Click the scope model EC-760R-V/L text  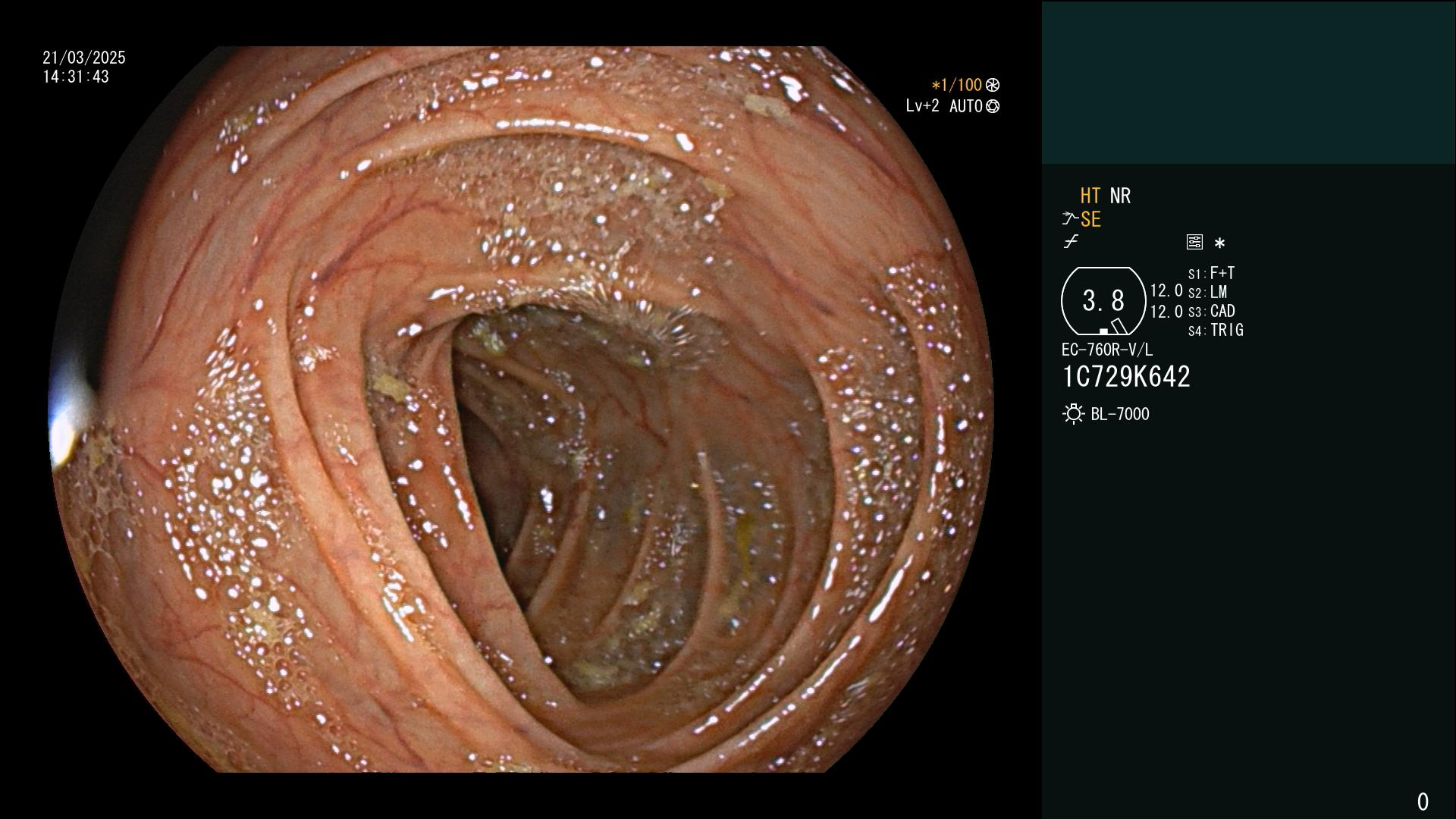pos(1107,350)
